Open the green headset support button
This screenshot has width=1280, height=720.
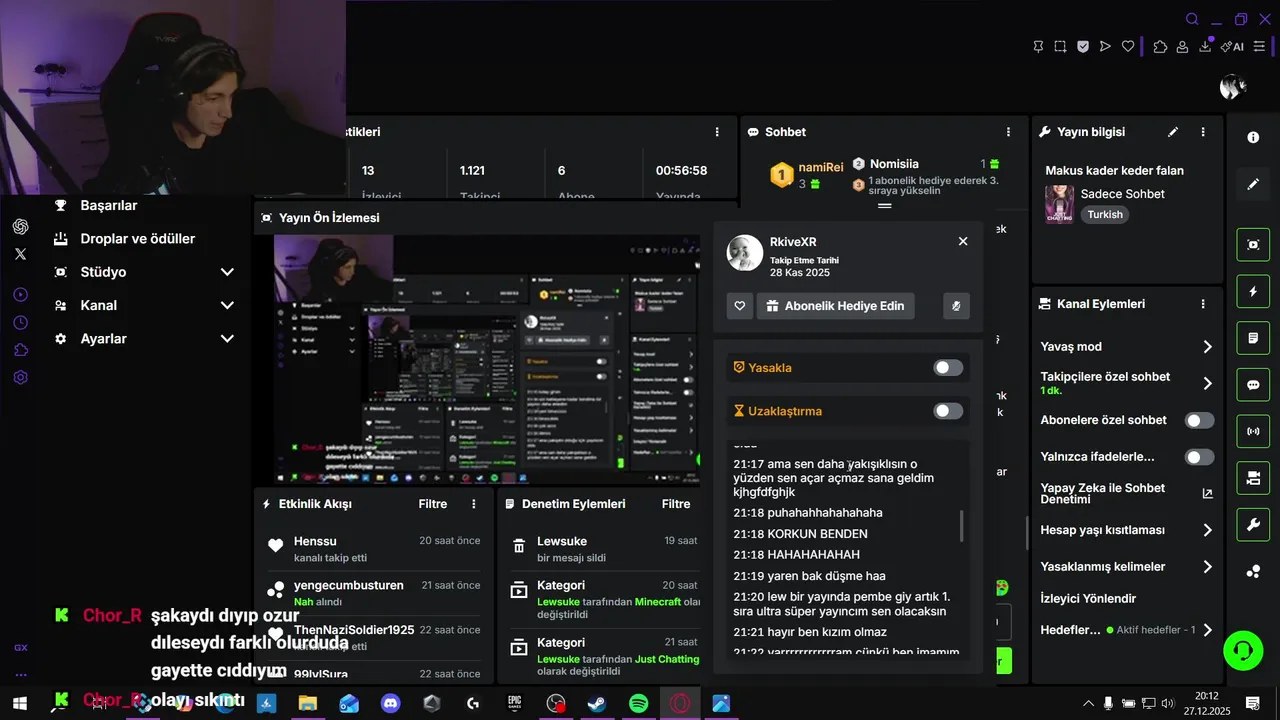click(1243, 651)
